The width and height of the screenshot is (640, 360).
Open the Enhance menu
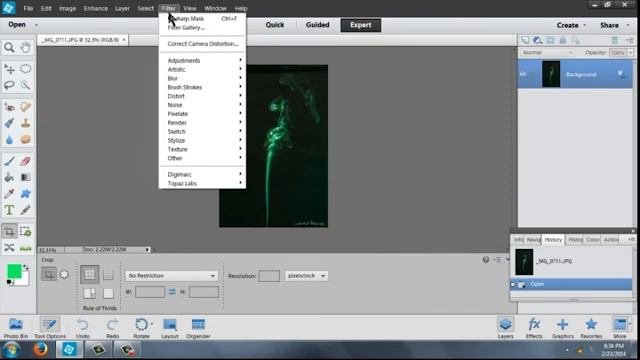96,8
